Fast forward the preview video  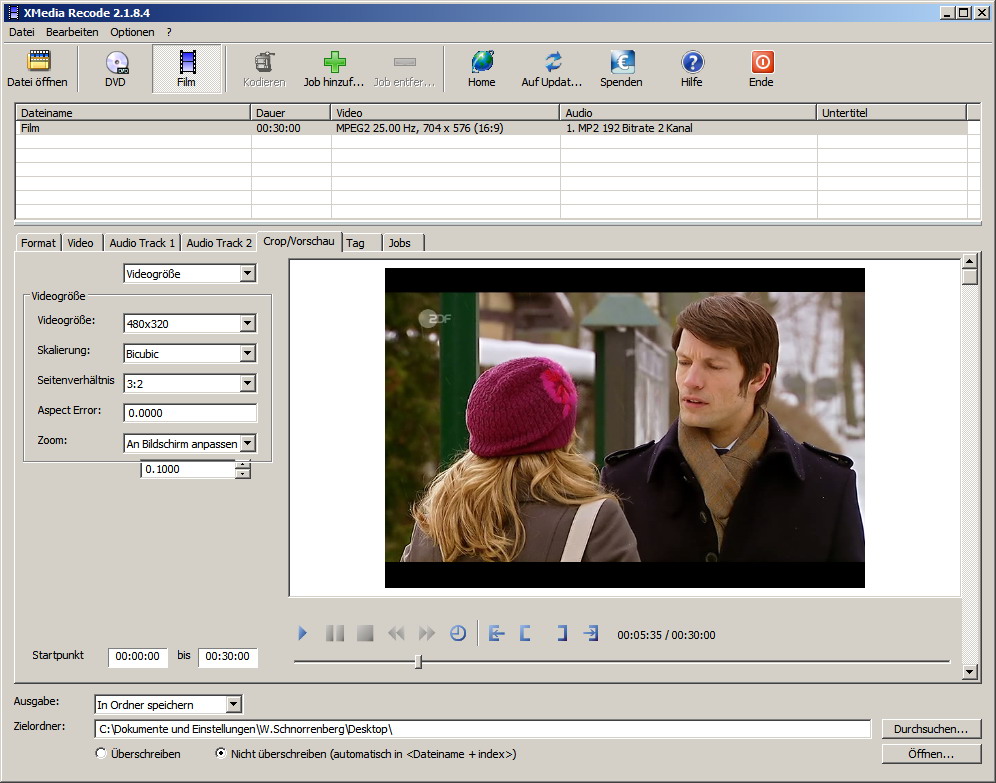(x=427, y=633)
